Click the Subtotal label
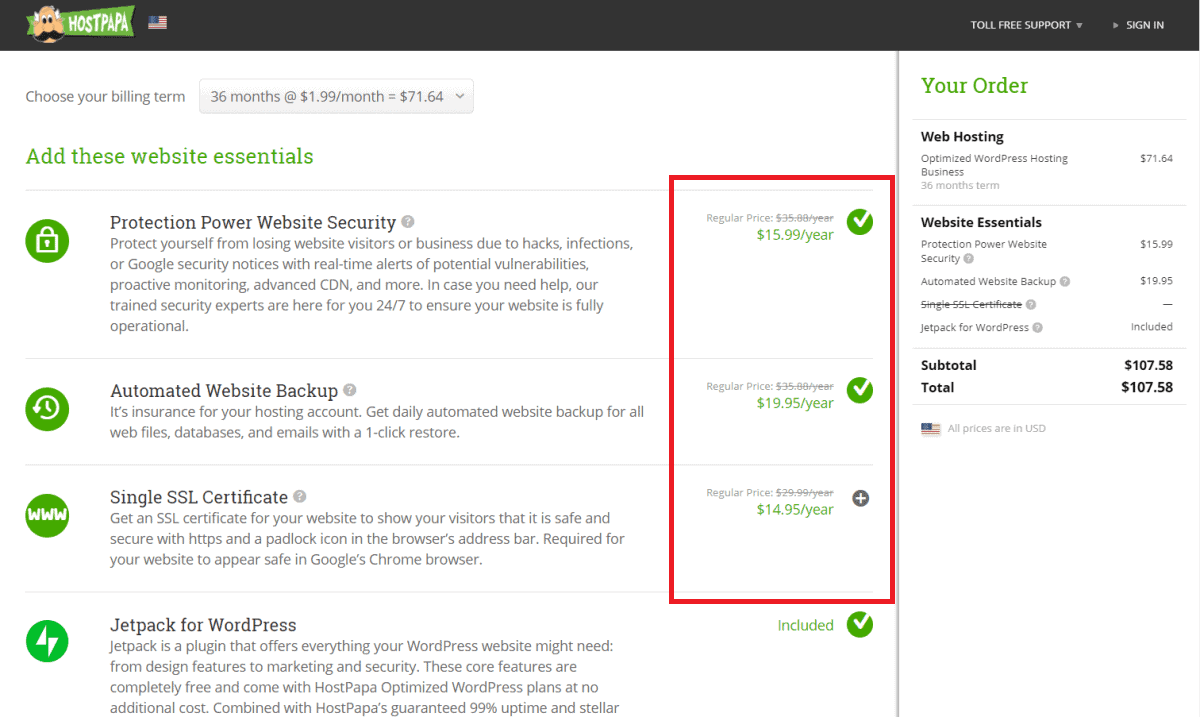Viewport: 1200px width, 717px height. tap(949, 365)
